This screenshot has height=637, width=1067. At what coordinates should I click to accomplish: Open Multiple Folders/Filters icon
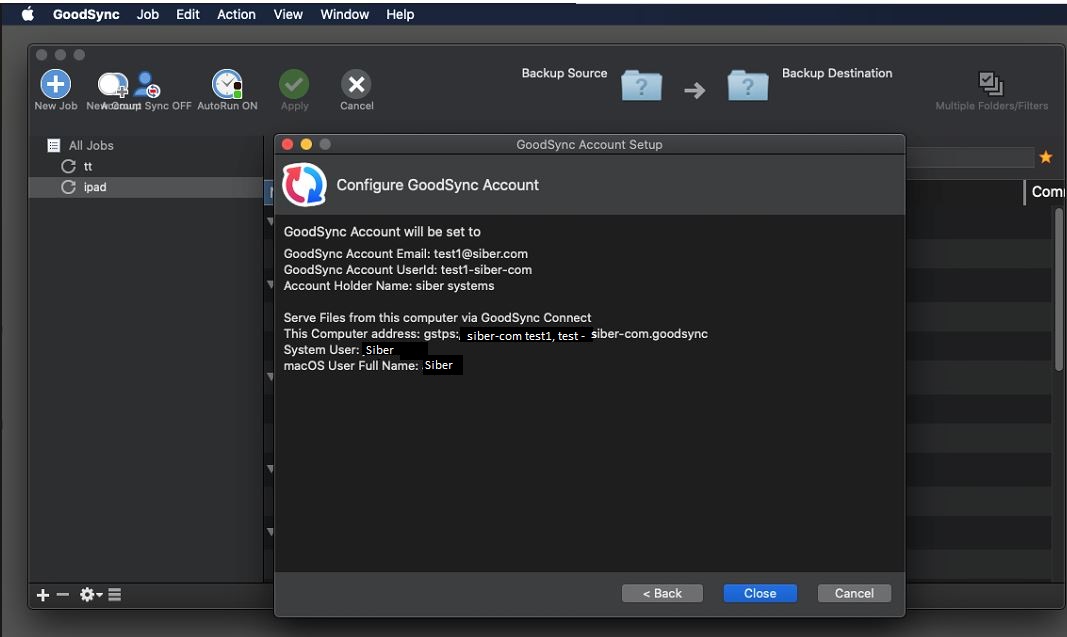pos(991,84)
